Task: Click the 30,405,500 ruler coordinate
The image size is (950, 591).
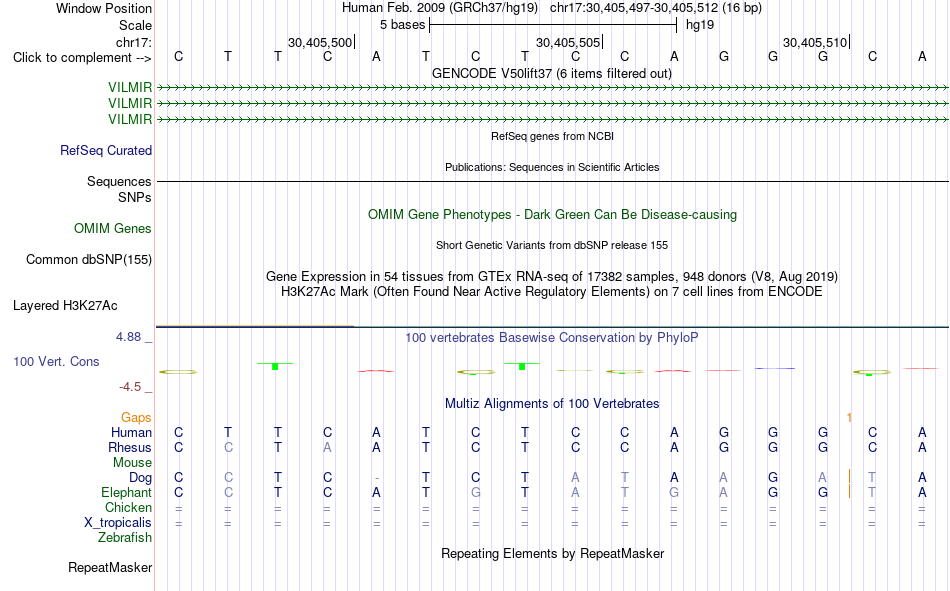Action: [320, 42]
